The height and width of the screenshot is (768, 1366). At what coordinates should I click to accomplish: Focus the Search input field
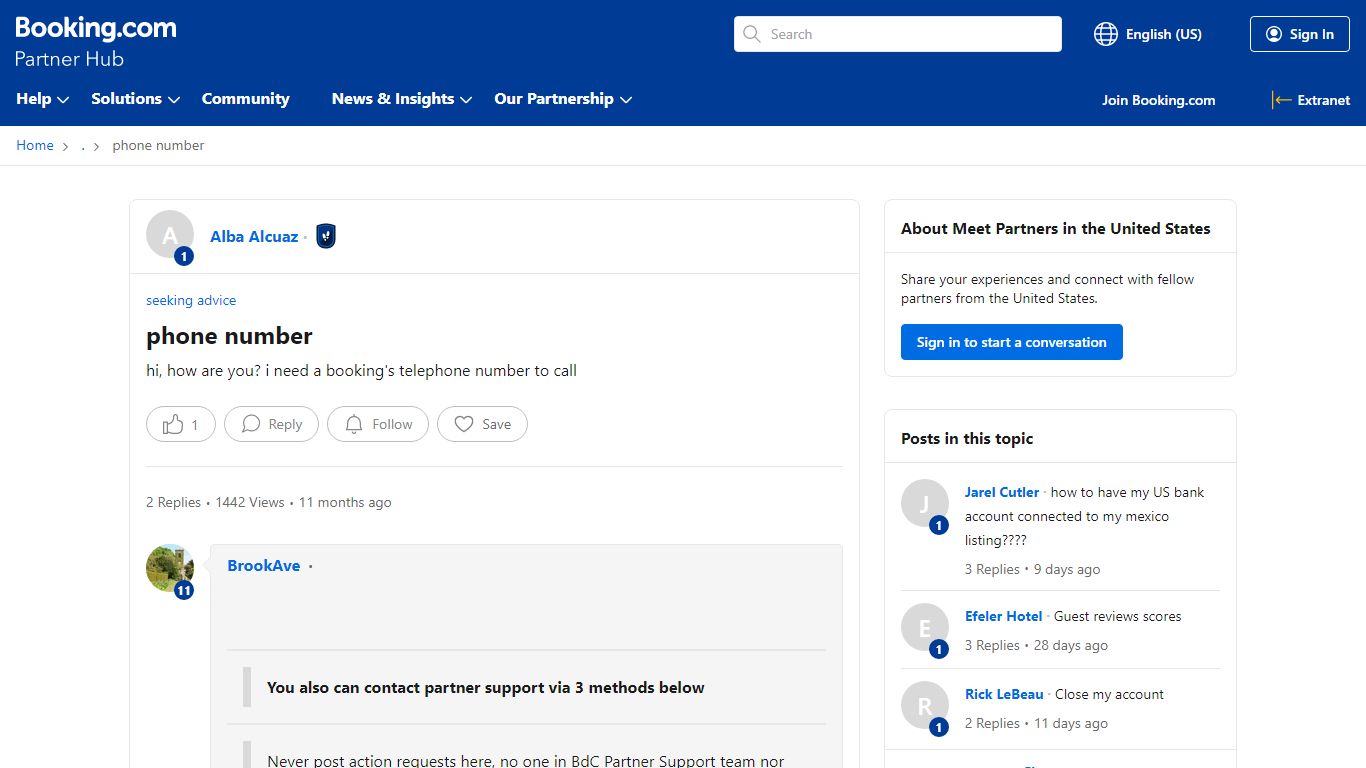898,34
